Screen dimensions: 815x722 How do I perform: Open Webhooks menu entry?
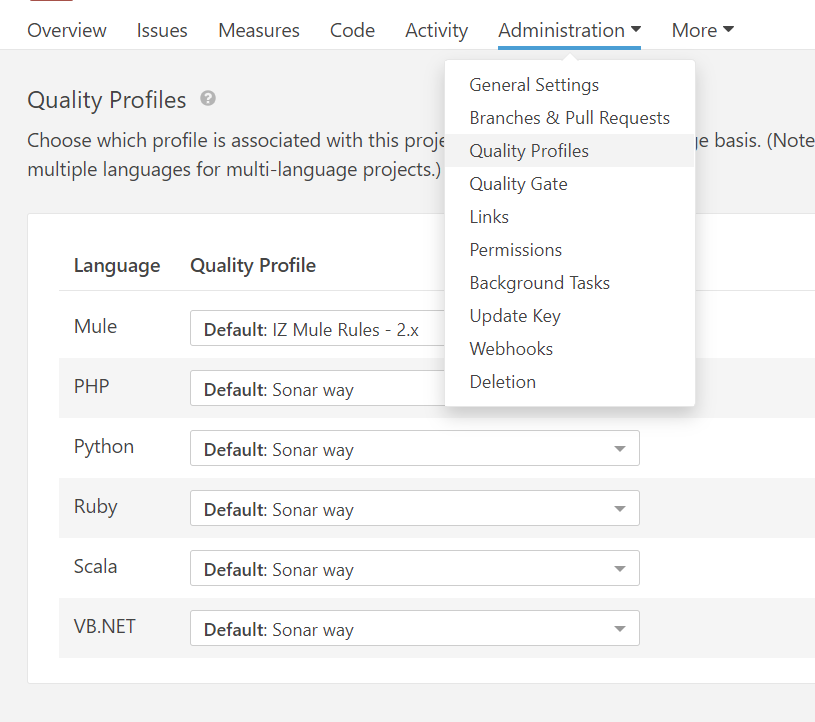(570, 349)
